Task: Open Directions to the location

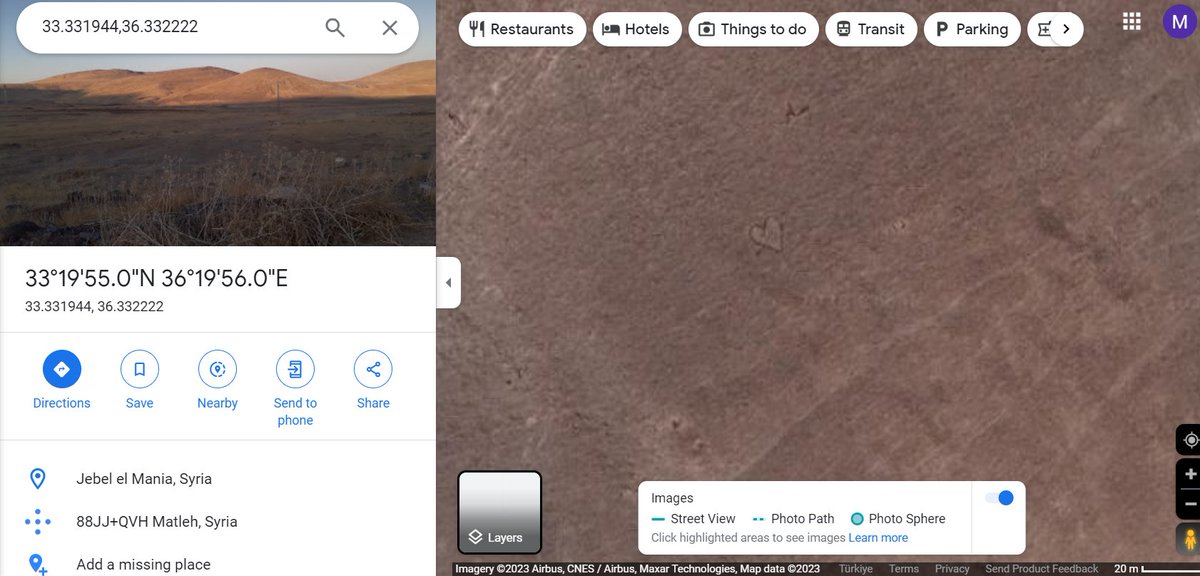Action: point(62,380)
